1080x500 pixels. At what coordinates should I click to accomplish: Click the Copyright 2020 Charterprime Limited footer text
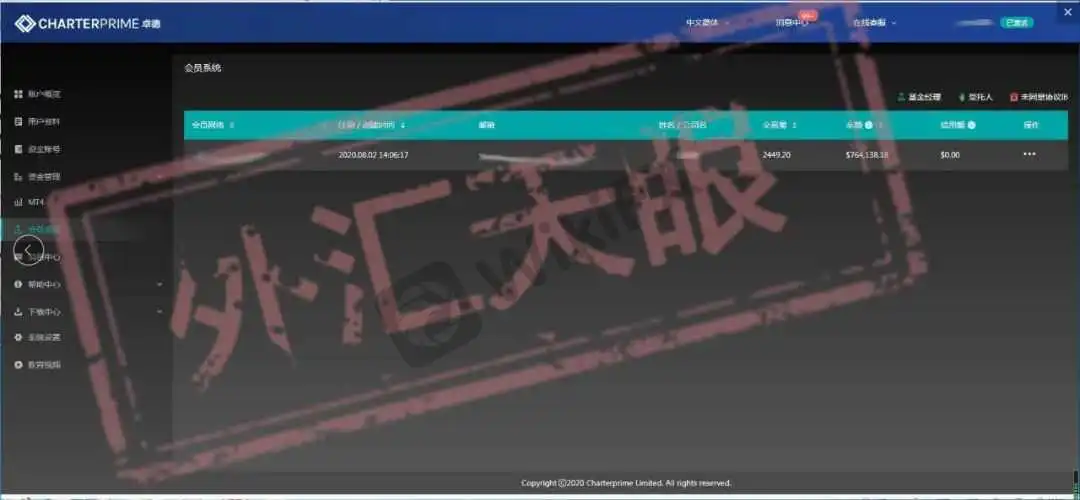(x=626, y=483)
